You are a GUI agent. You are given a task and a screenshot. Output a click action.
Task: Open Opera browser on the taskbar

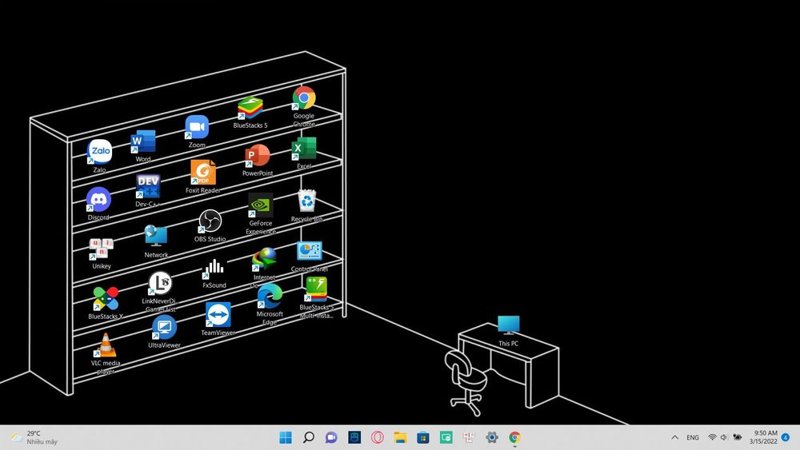click(x=377, y=437)
